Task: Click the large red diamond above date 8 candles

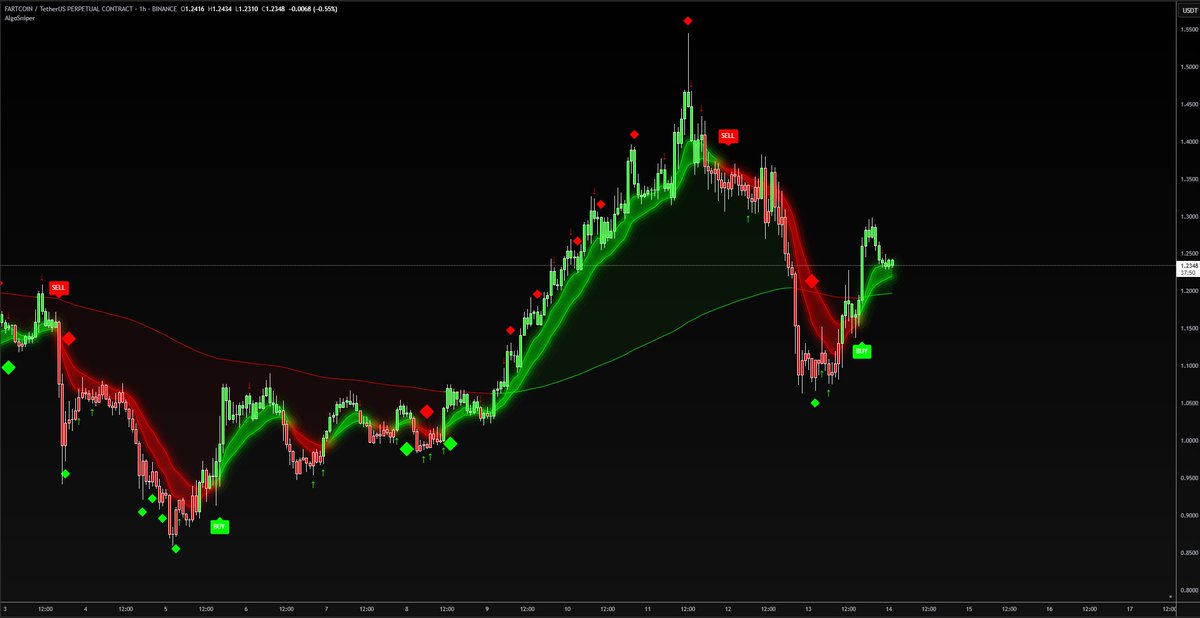Action: [427, 411]
